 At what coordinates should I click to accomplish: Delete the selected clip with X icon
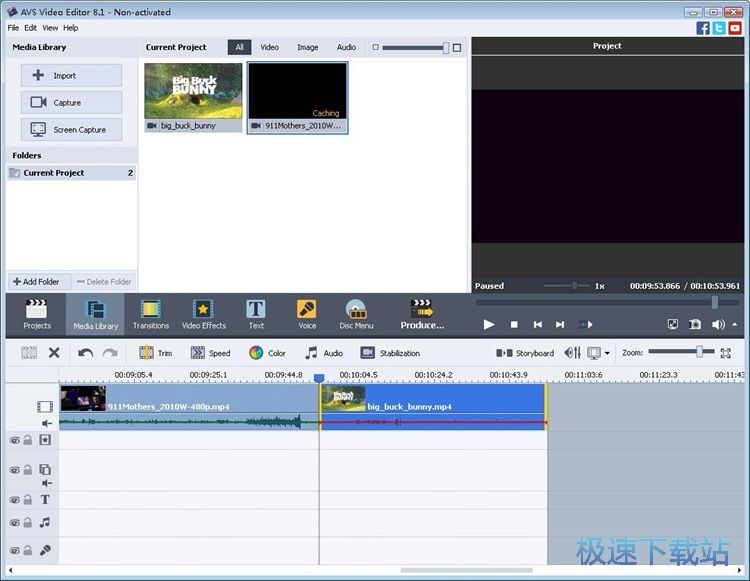click(x=54, y=353)
